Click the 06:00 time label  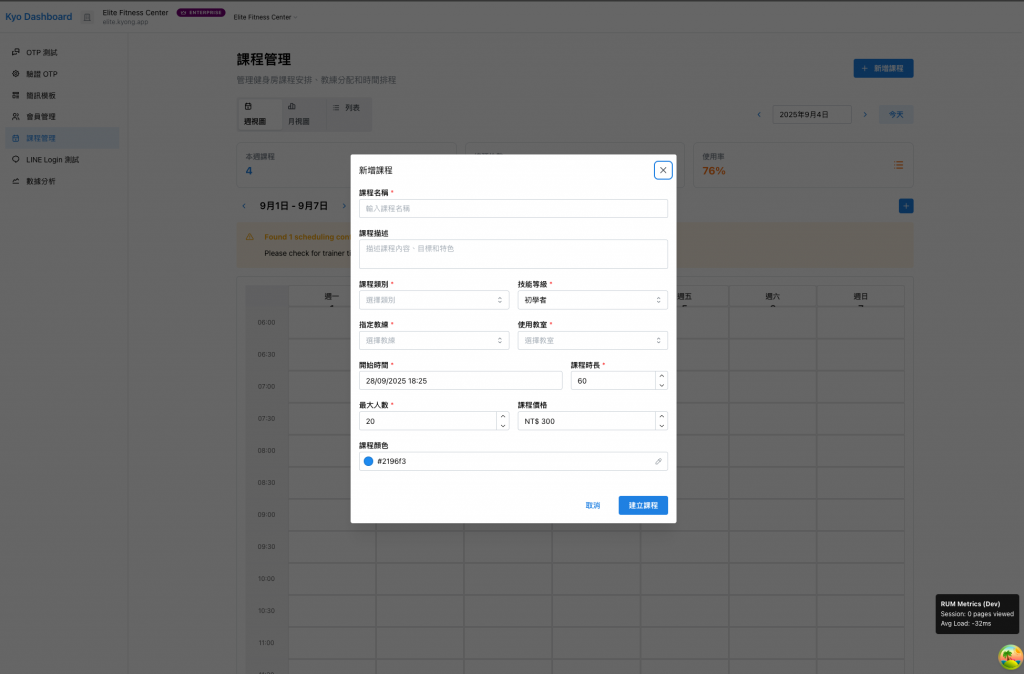tap(266, 323)
